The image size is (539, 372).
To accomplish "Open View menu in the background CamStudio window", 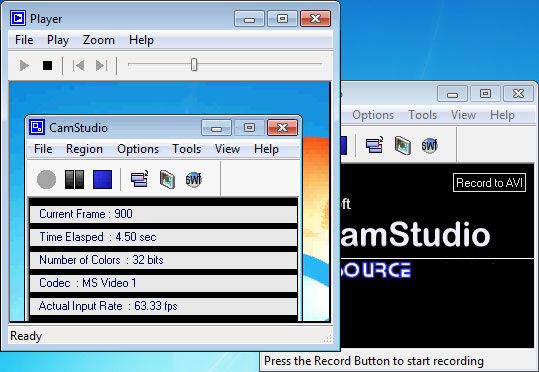I will [463, 114].
